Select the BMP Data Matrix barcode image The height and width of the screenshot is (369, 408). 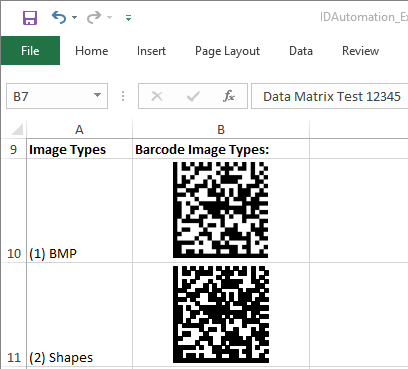221,210
